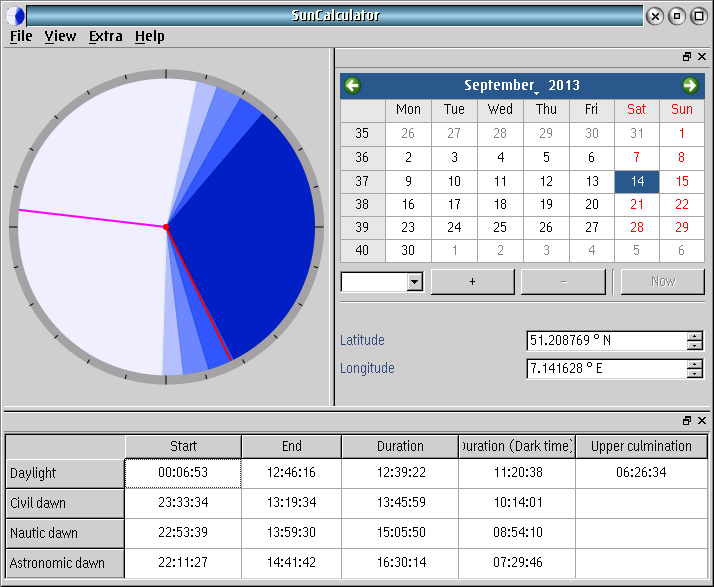The height and width of the screenshot is (587, 714).
Task: Float the times table dock panel
Action: 687,420
